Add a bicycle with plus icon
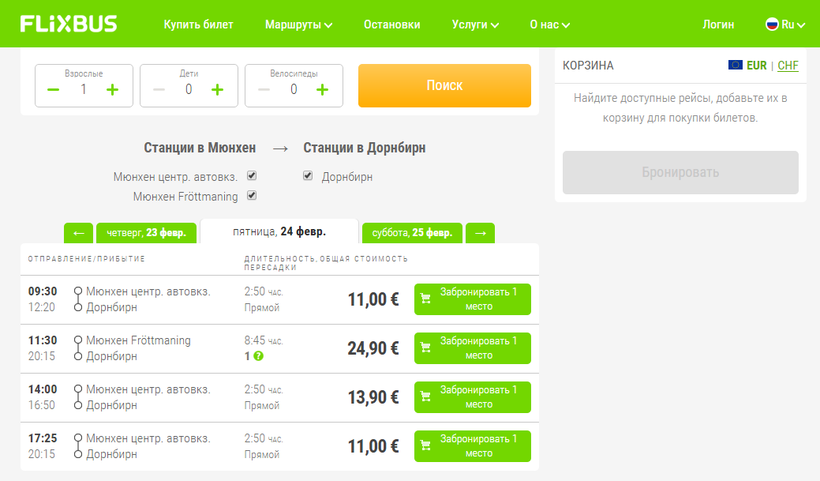820x481 pixels. tap(322, 90)
